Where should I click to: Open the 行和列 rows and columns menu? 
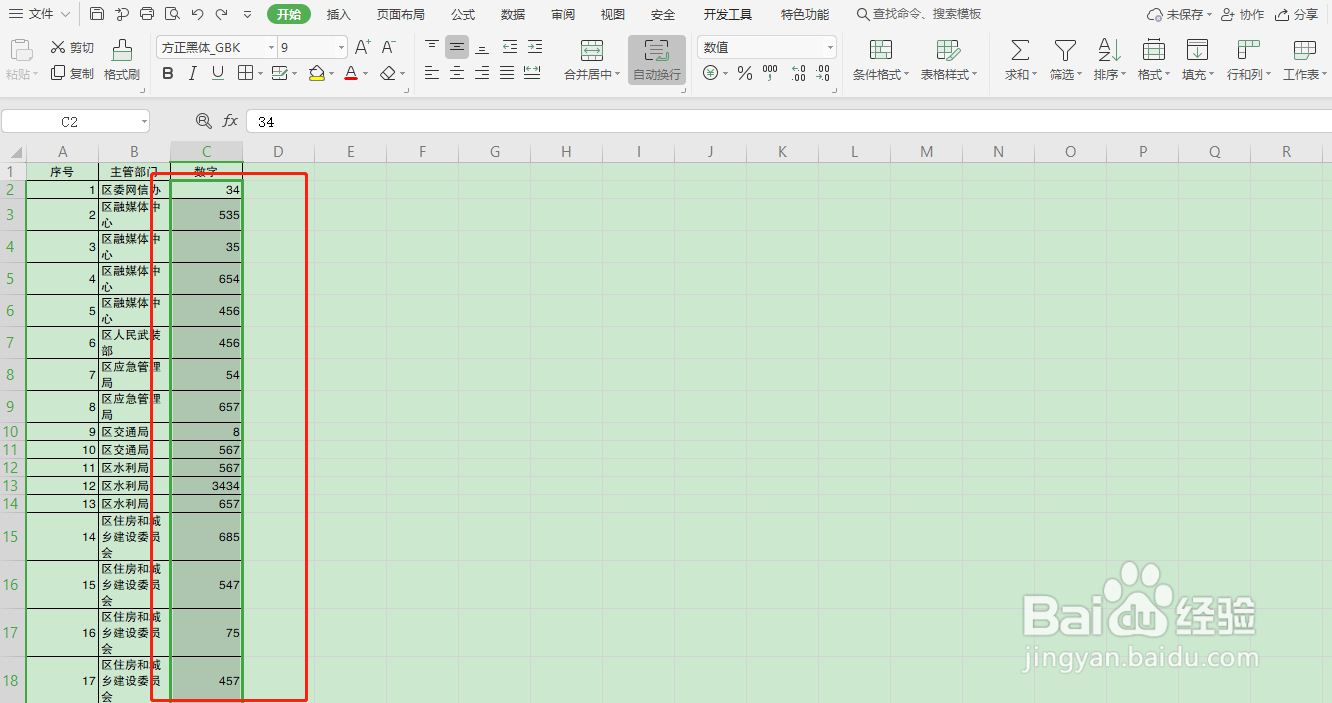click(1248, 61)
